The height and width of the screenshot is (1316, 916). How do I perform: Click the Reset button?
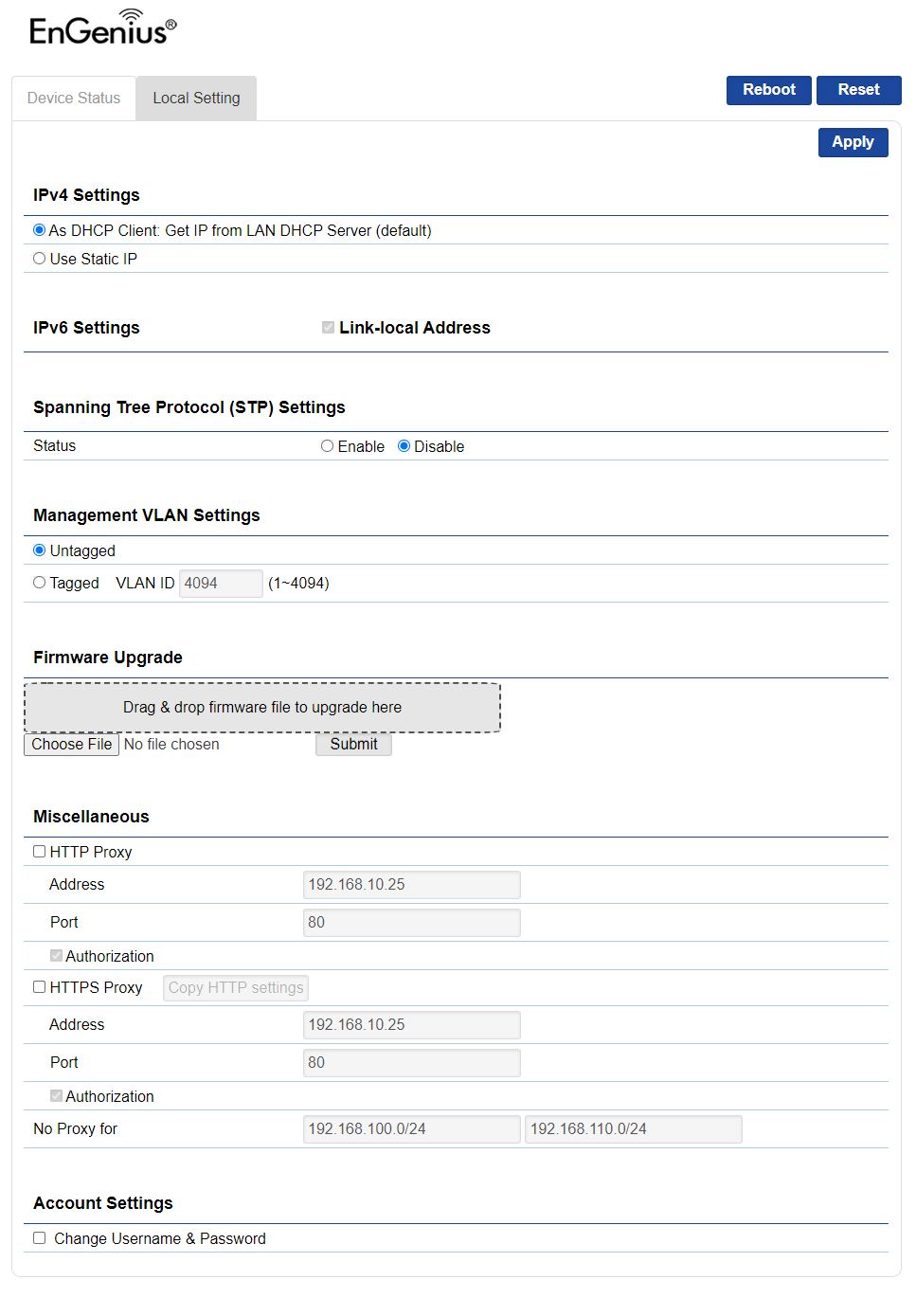[858, 90]
